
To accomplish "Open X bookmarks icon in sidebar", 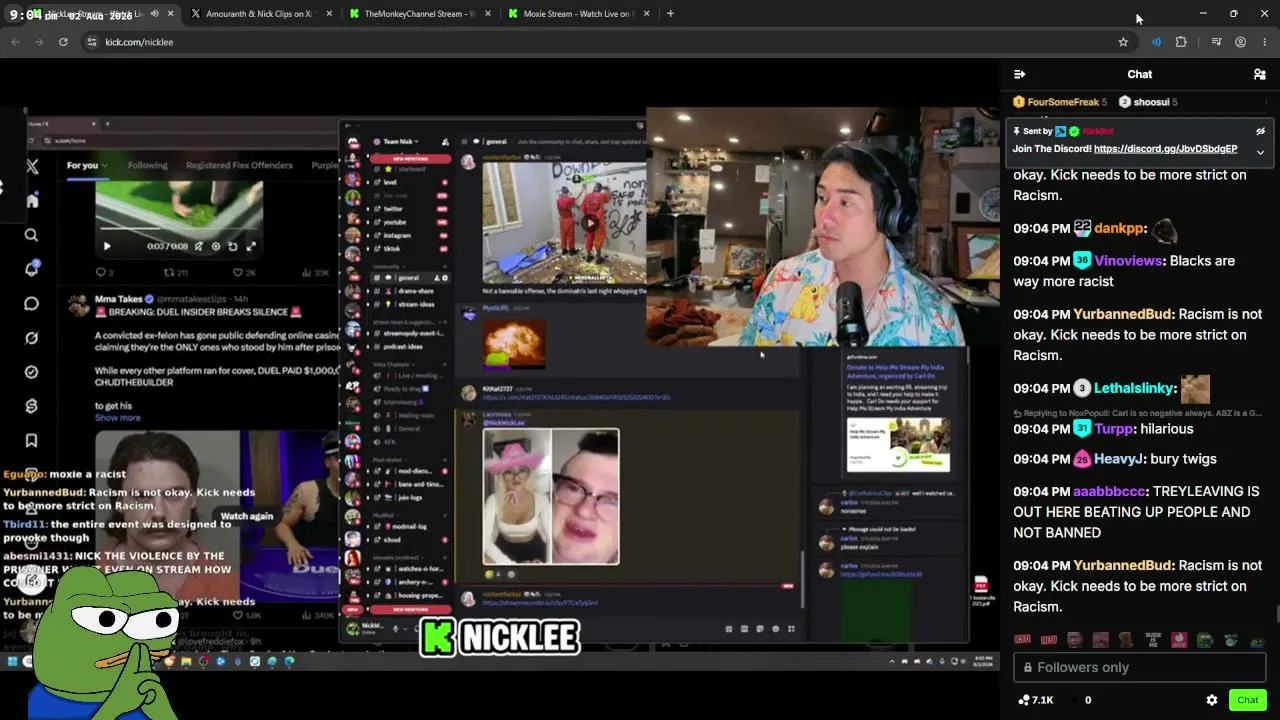I will pyautogui.click(x=31, y=440).
